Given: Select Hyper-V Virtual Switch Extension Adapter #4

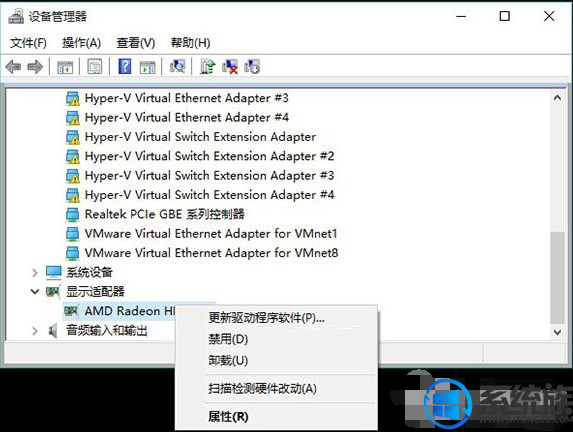Looking at the screenshot, I should point(209,195).
